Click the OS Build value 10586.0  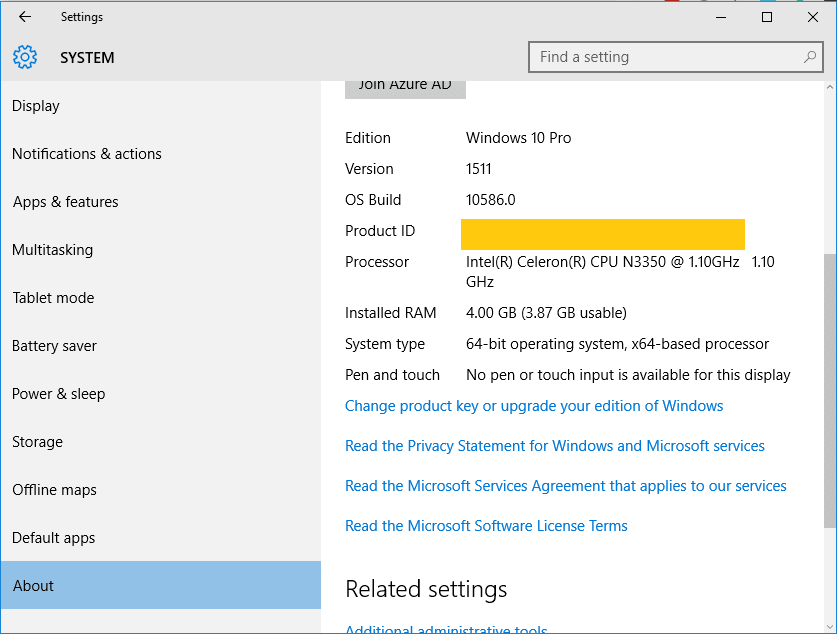click(x=491, y=200)
